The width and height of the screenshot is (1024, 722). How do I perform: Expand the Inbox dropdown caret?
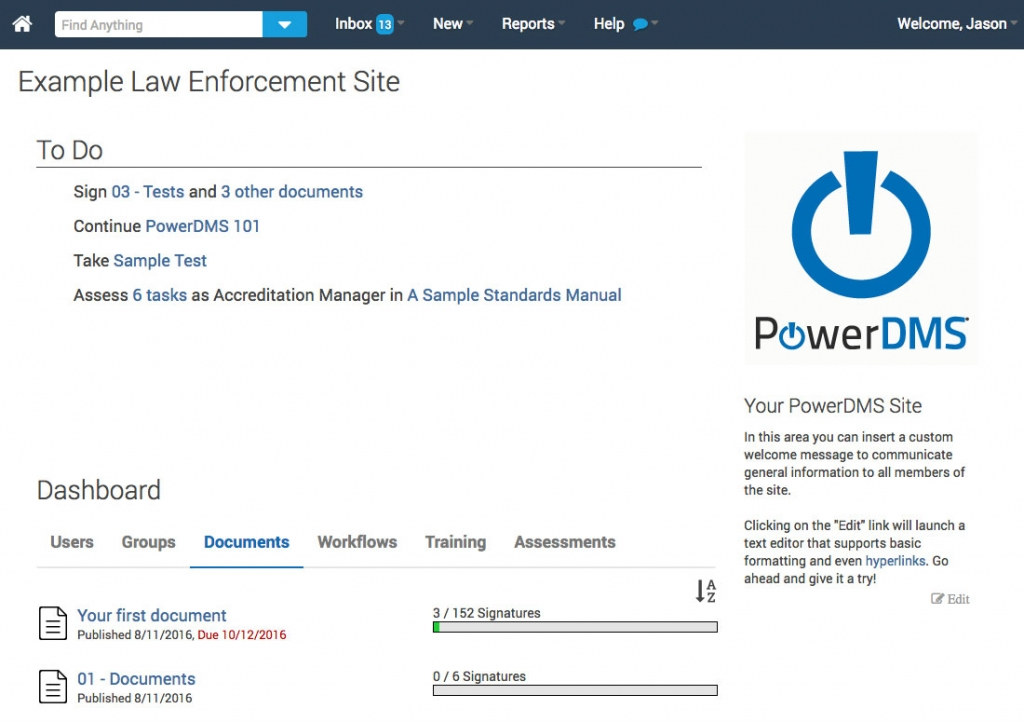tap(400, 24)
